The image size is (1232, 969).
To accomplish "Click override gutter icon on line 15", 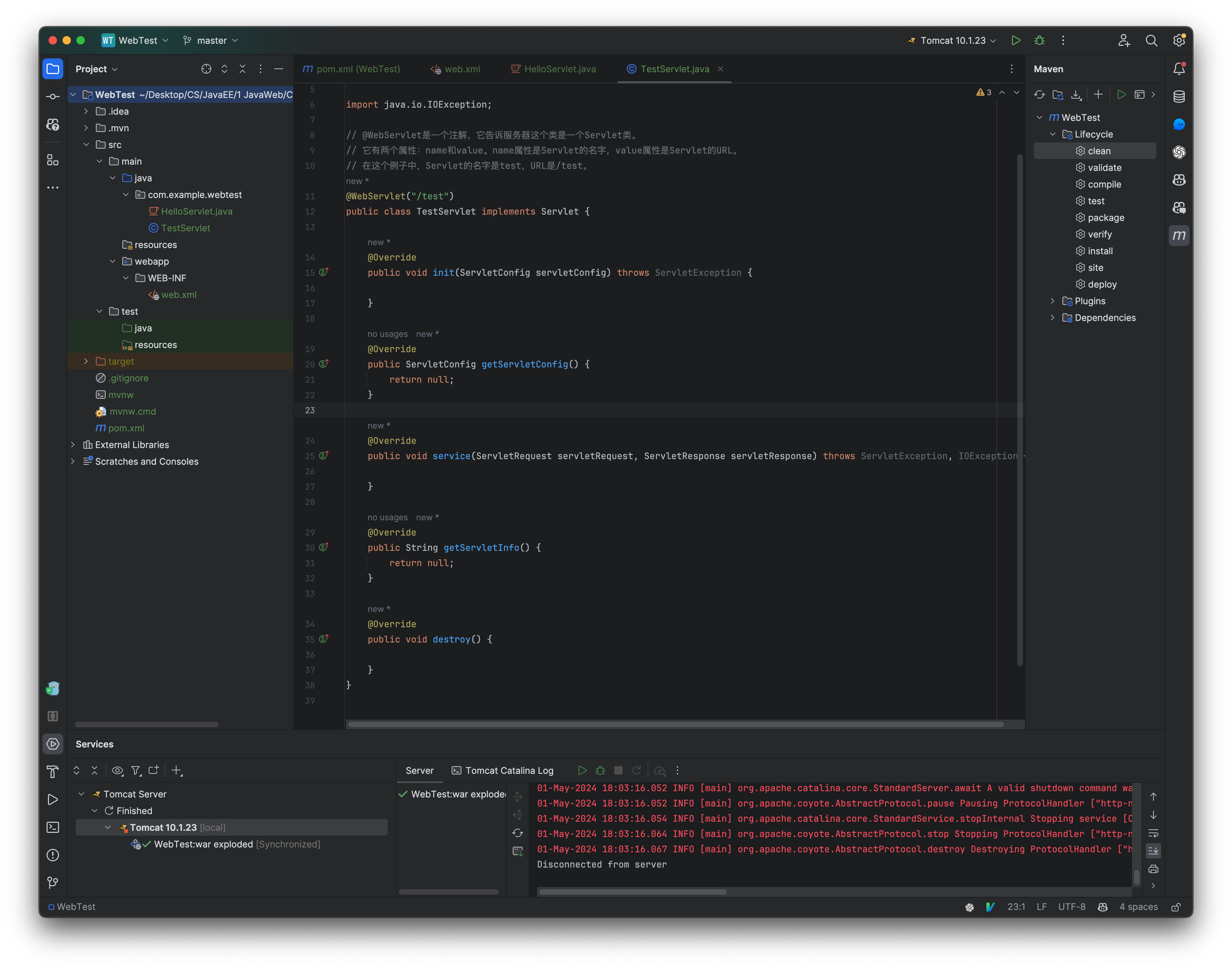I will pyautogui.click(x=323, y=272).
